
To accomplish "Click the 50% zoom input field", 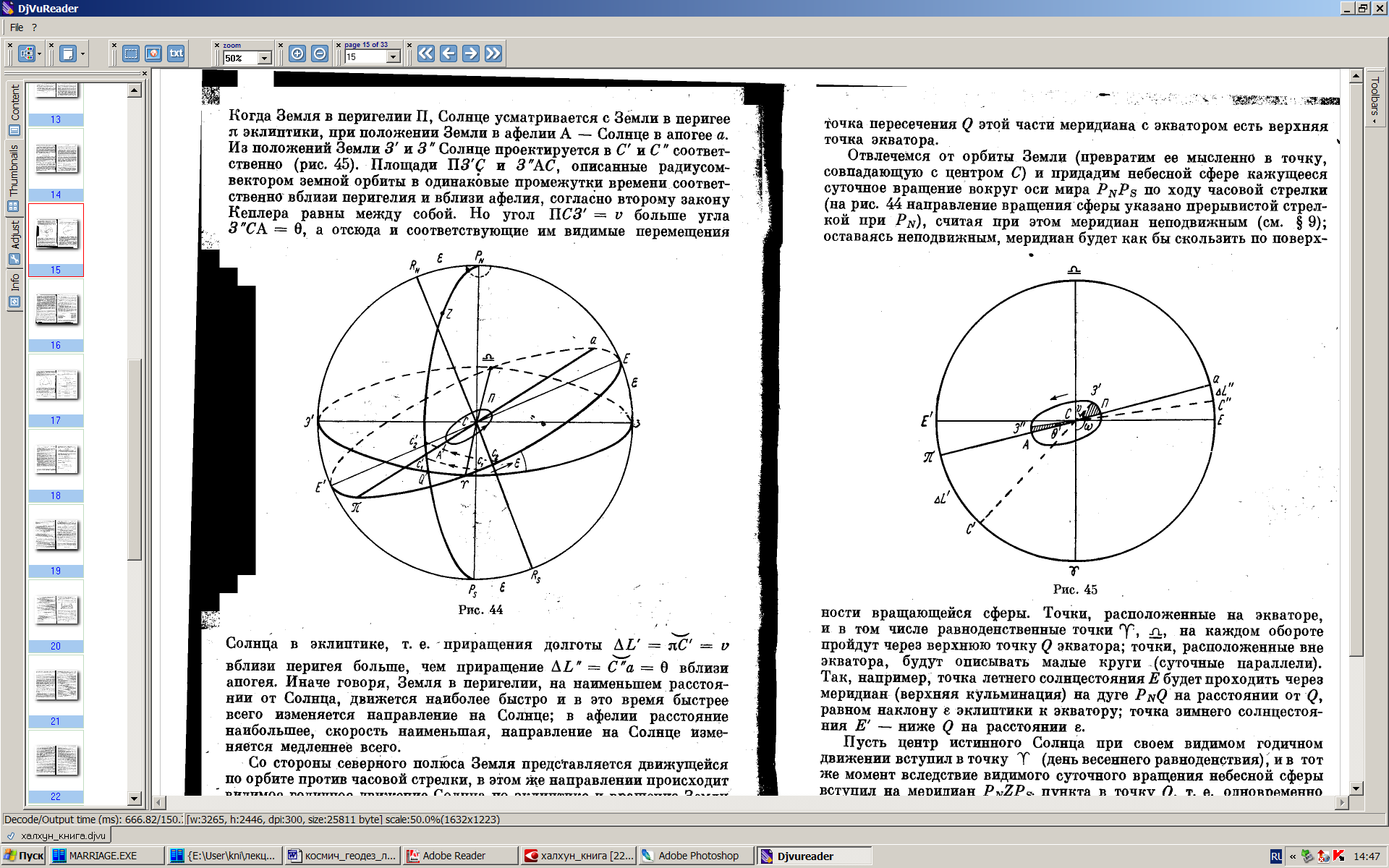I will tap(241, 58).
